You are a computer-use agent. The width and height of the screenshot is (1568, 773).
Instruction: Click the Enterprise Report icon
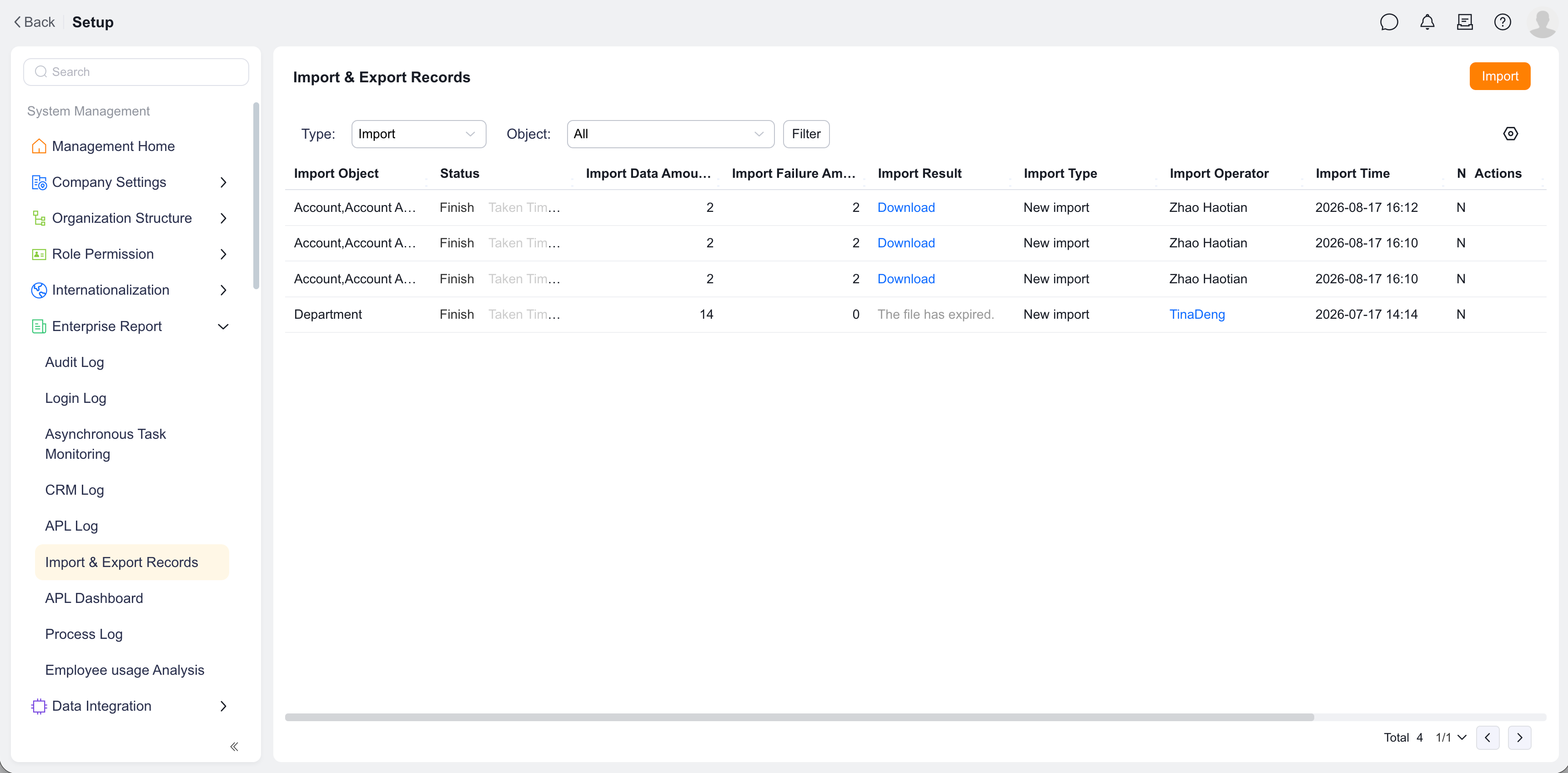coord(39,326)
